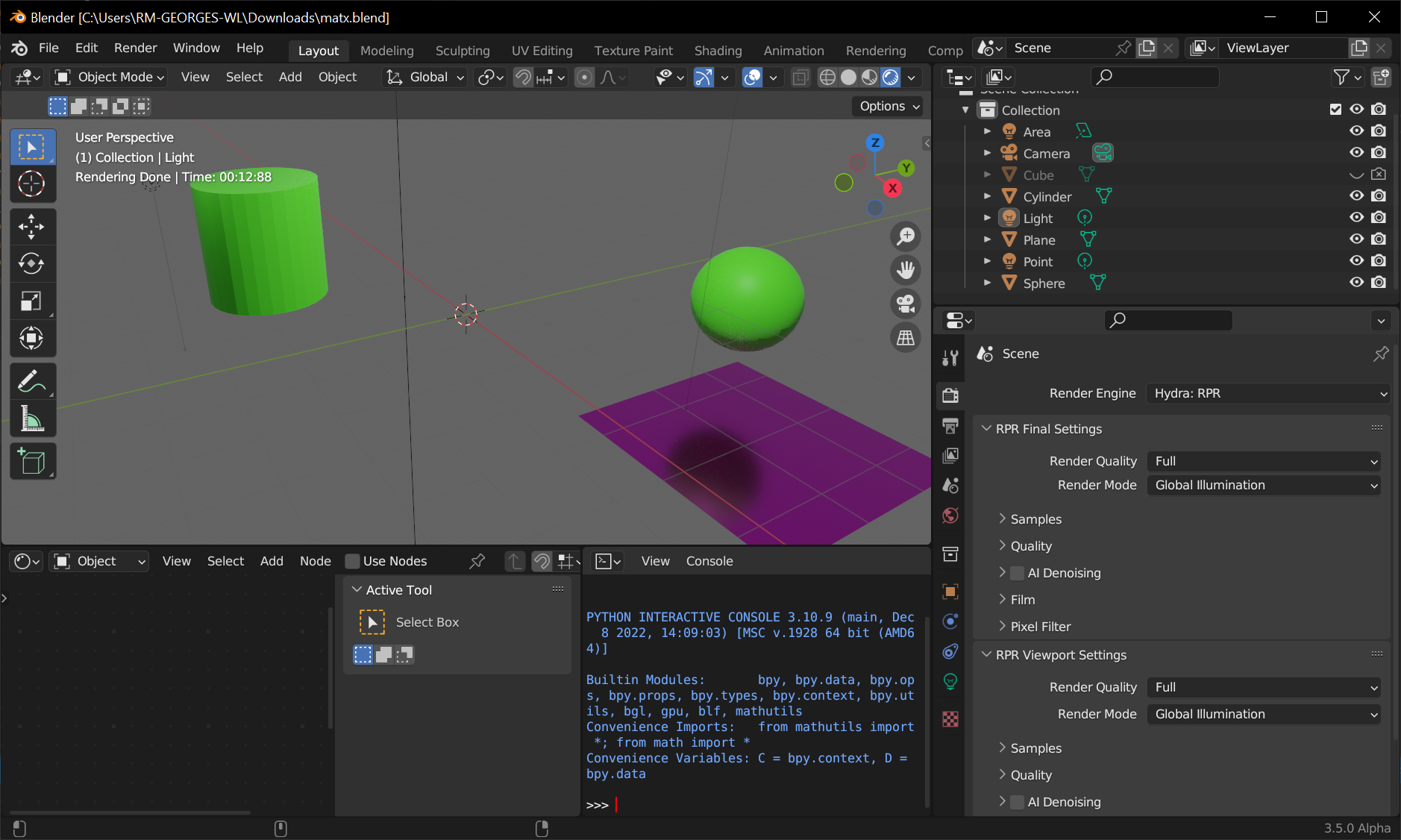
Task: Switch to the Shading workspace tab
Action: [x=718, y=51]
